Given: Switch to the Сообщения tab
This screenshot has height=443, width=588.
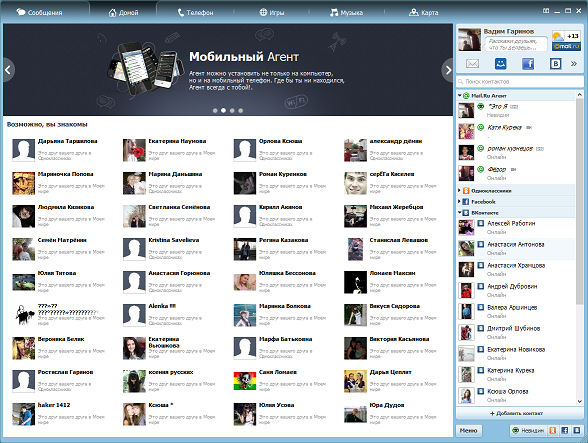Looking at the screenshot, I should pyautogui.click(x=39, y=12).
